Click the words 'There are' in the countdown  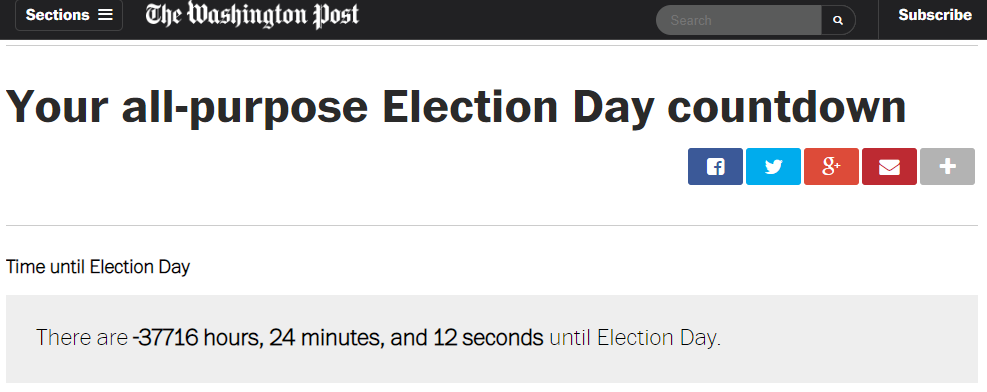pyautogui.click(x=82, y=338)
